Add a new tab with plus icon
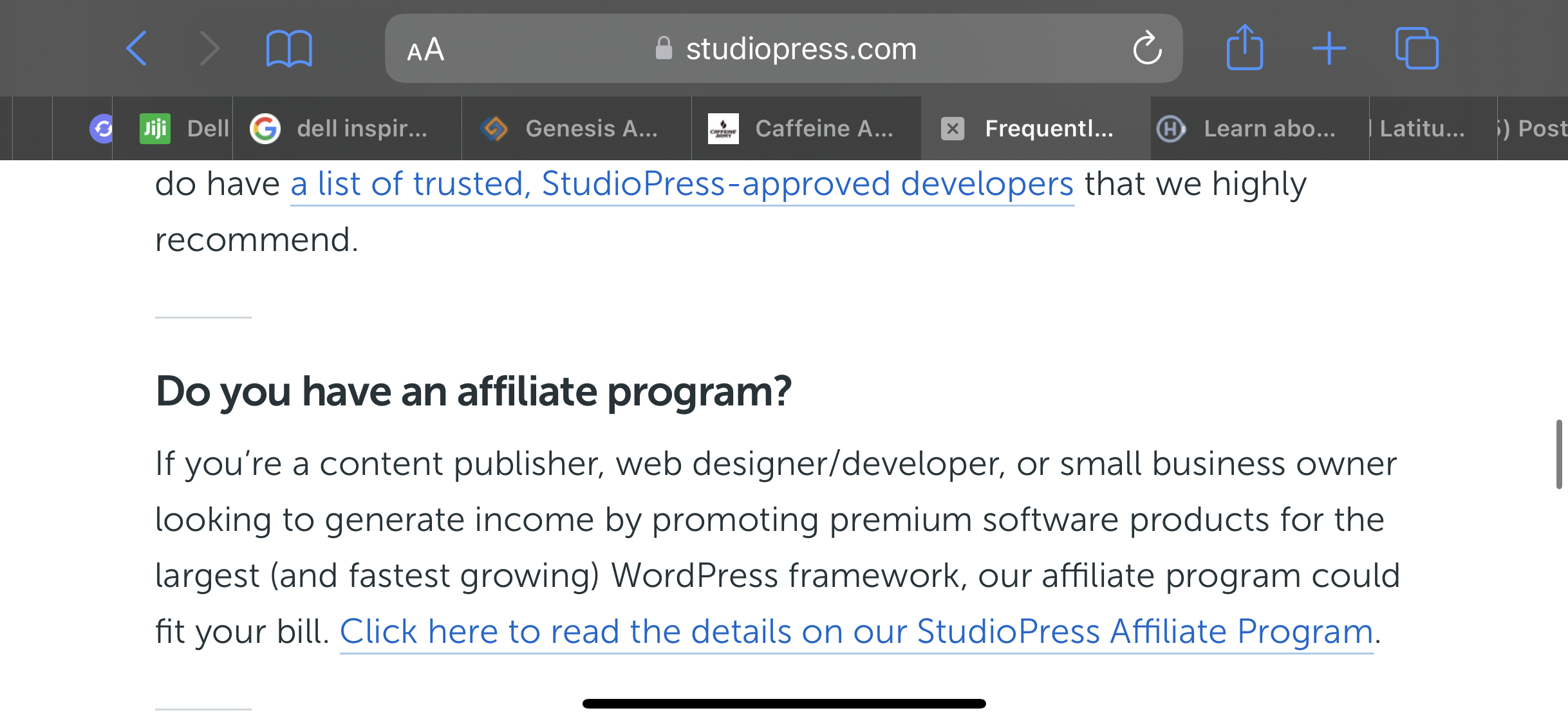This screenshot has height=724, width=1568. (1329, 48)
